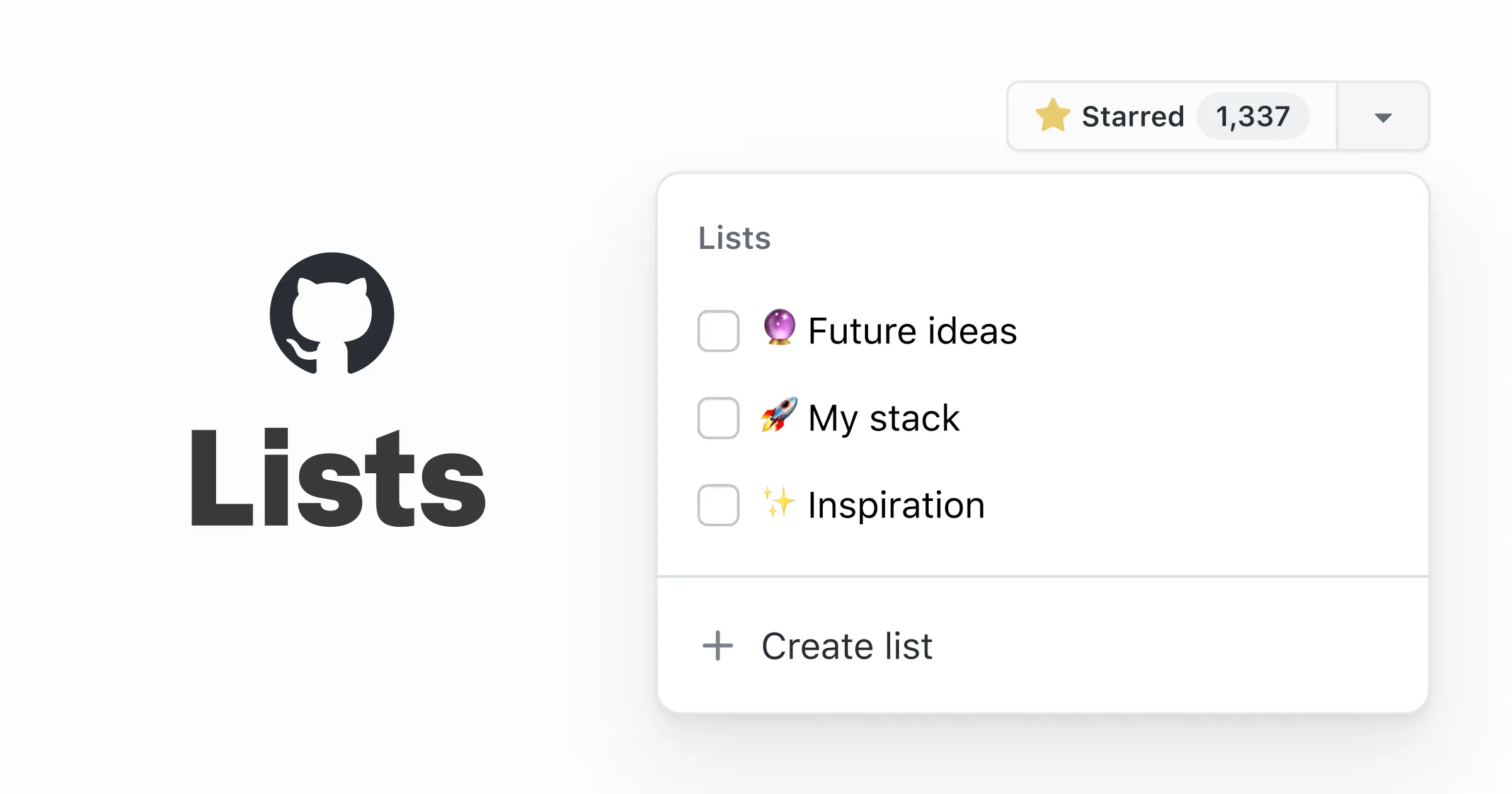
Task: Click the vertical divider in the Starred button
Action: pos(1337,117)
